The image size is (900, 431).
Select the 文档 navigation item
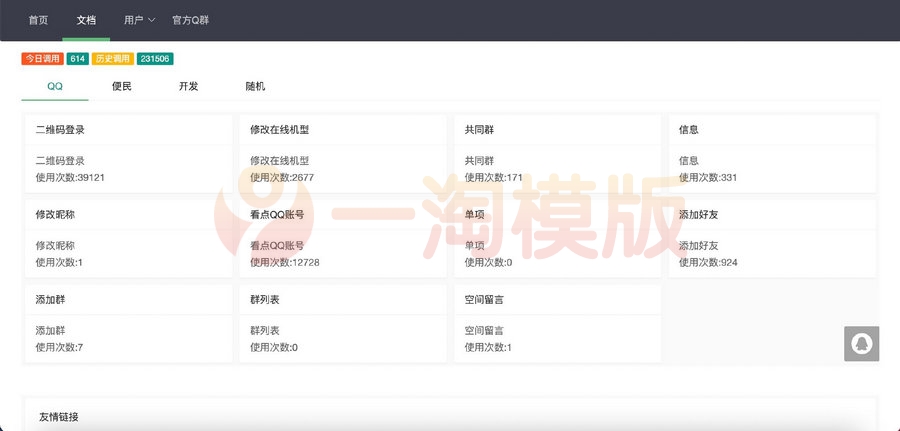pyautogui.click(x=86, y=20)
